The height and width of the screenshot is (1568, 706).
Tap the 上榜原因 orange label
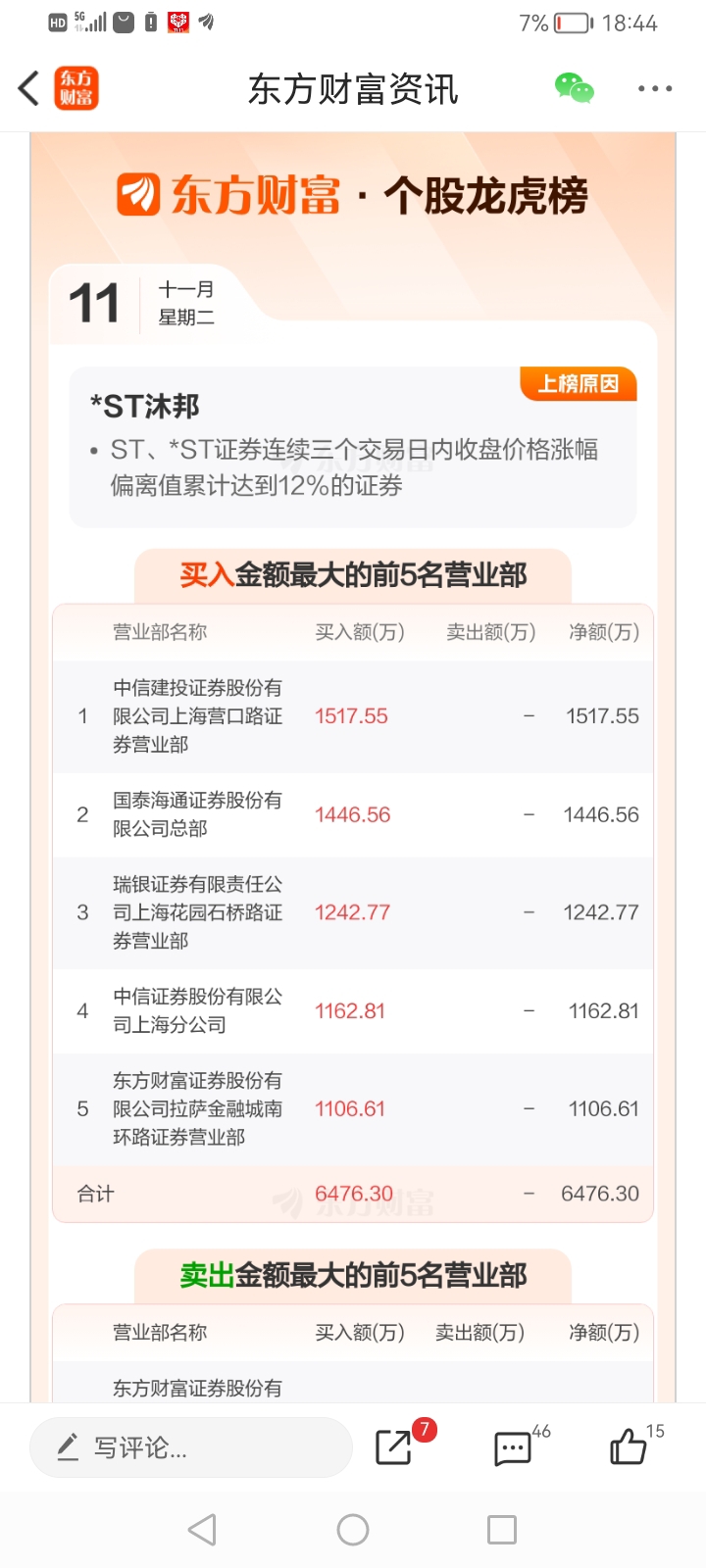579,383
